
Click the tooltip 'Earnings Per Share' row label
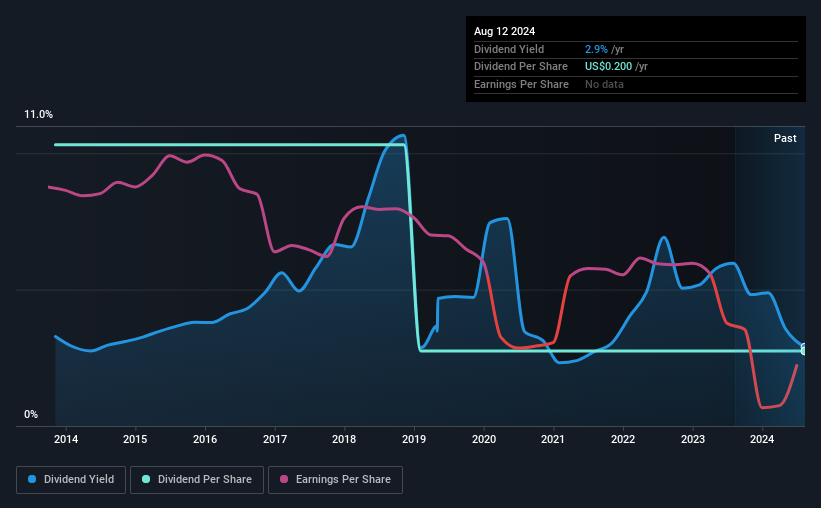click(521, 84)
